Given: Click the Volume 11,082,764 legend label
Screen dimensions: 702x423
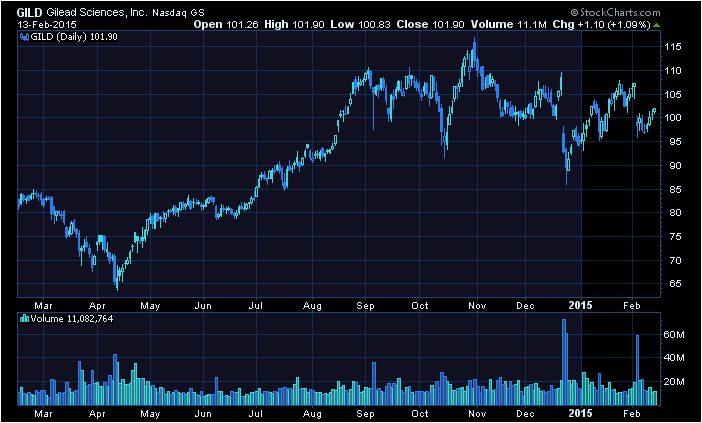Looking at the screenshot, I should pos(72,319).
